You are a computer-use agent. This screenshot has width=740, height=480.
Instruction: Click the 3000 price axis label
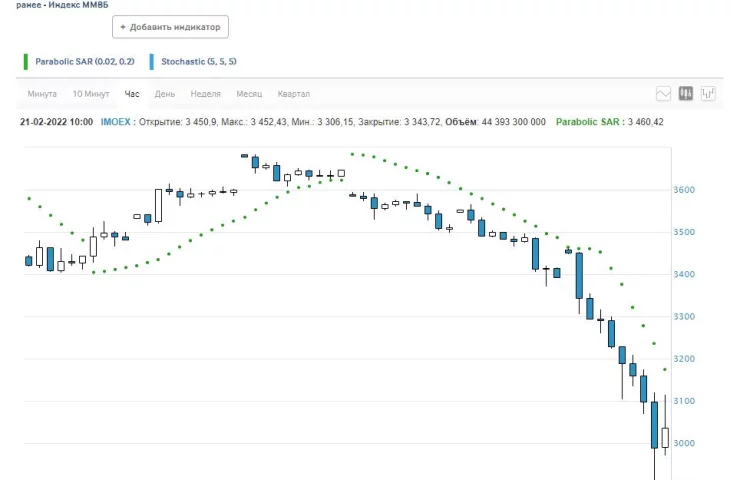tap(684, 443)
